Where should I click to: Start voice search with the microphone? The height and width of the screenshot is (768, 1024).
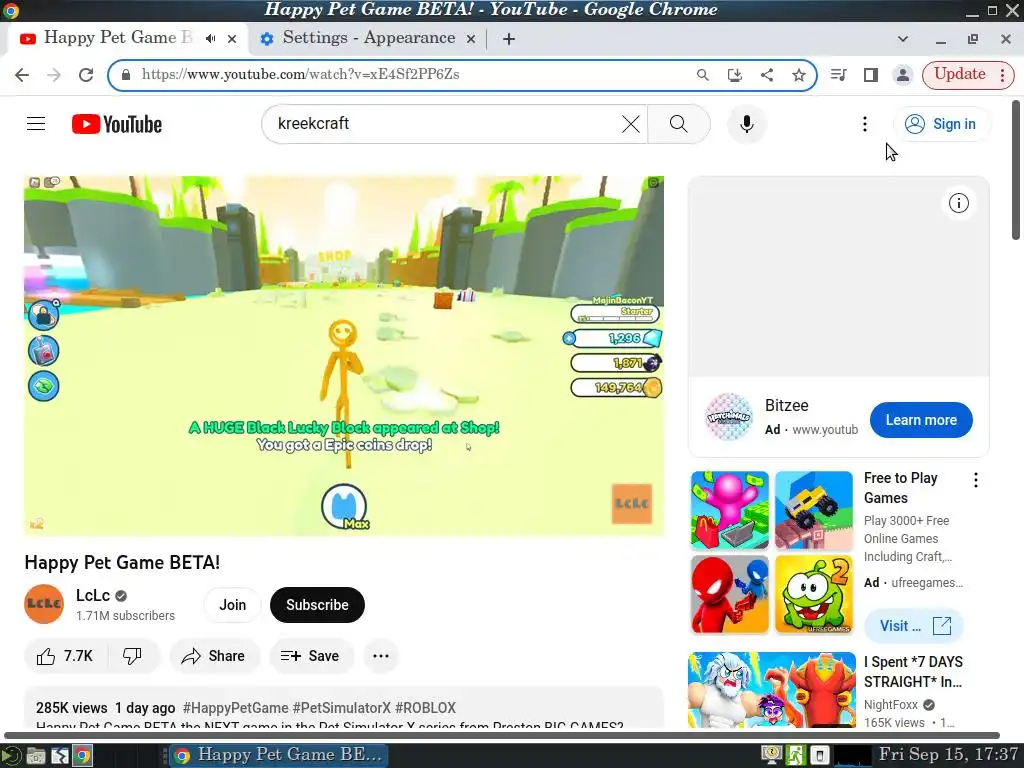(746, 123)
